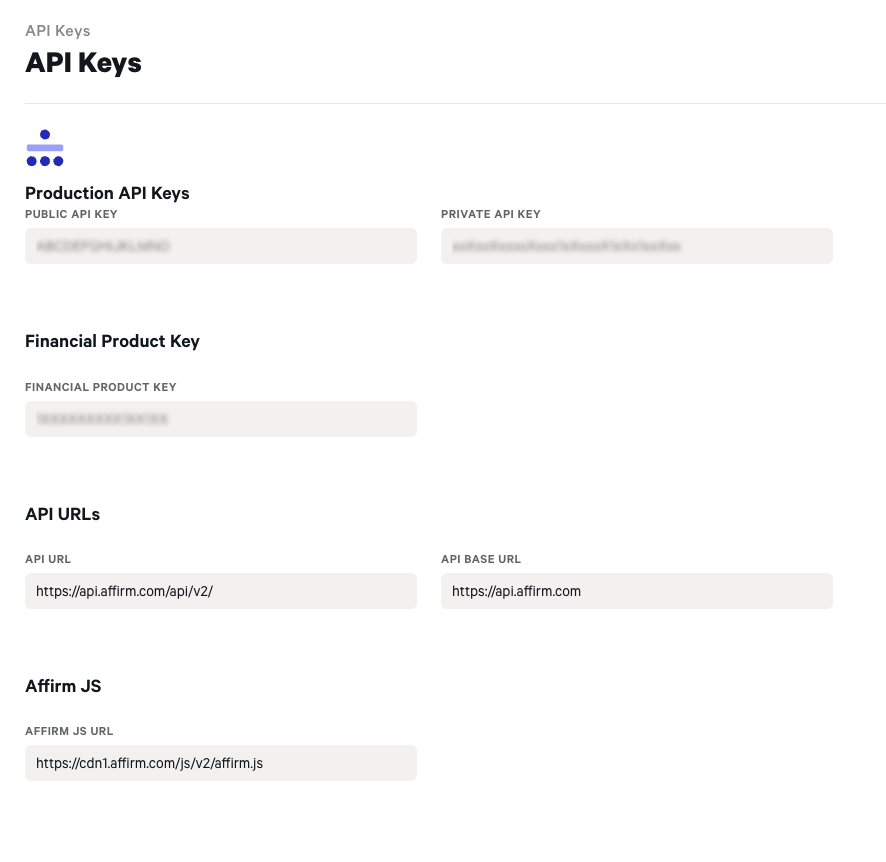
Task: Click the API Base URL field
Action: [x=637, y=591]
